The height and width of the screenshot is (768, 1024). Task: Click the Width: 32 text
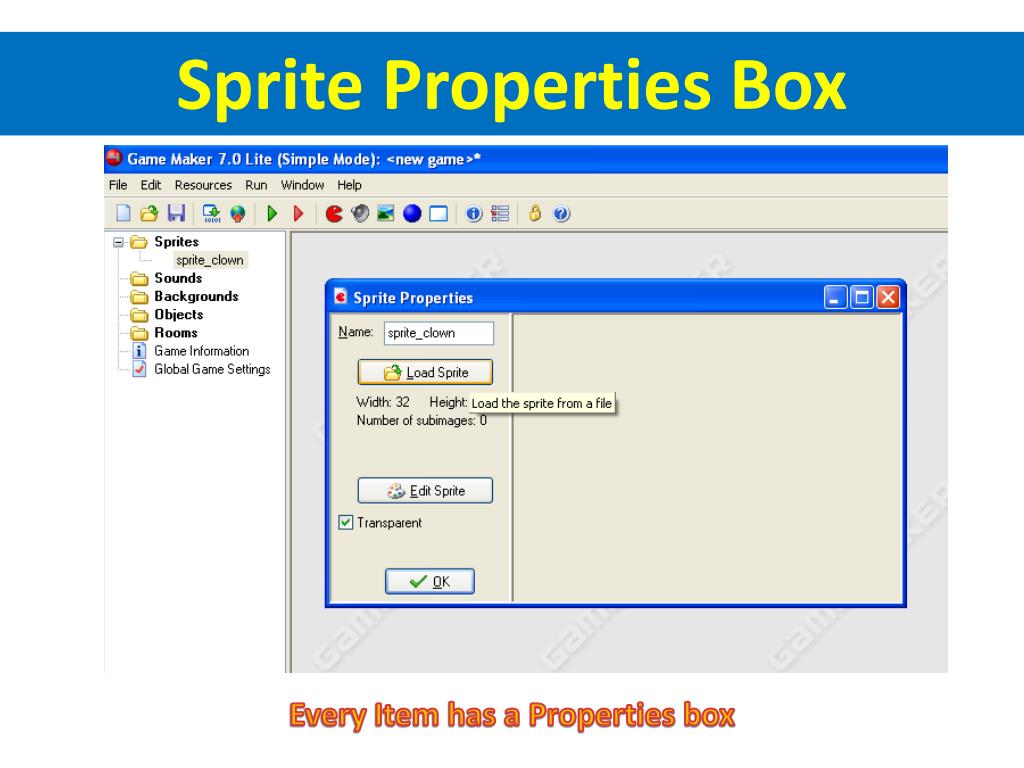[x=383, y=402]
